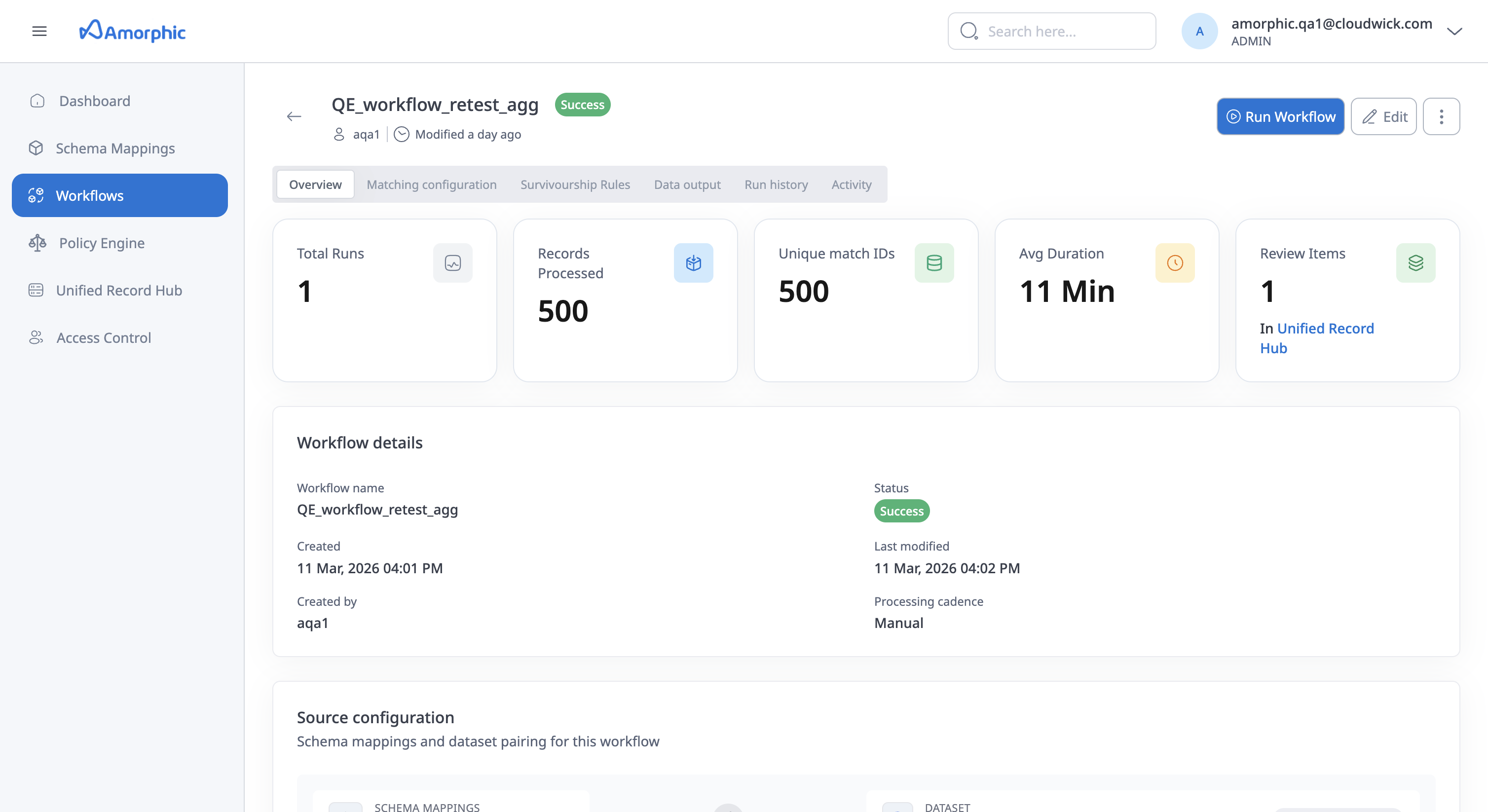
Task: Click in the Search here field
Action: coord(1052,31)
